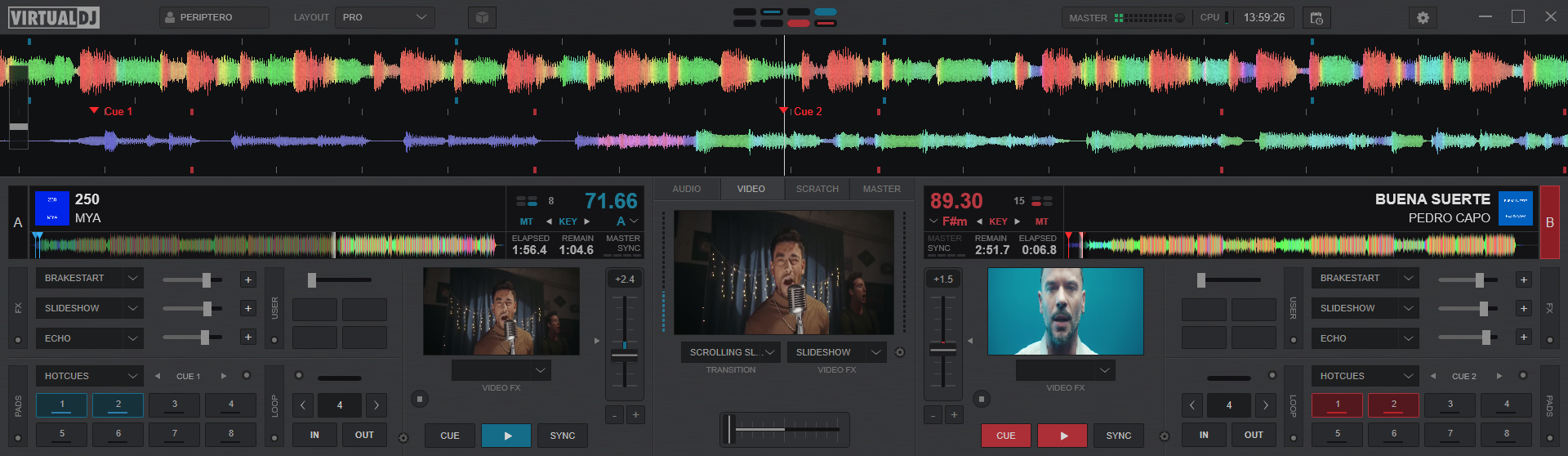Viewport: 1568px width, 456px height.
Task: Open SCROLLING SL.. transition dropdown
Action: pyautogui.click(x=731, y=352)
